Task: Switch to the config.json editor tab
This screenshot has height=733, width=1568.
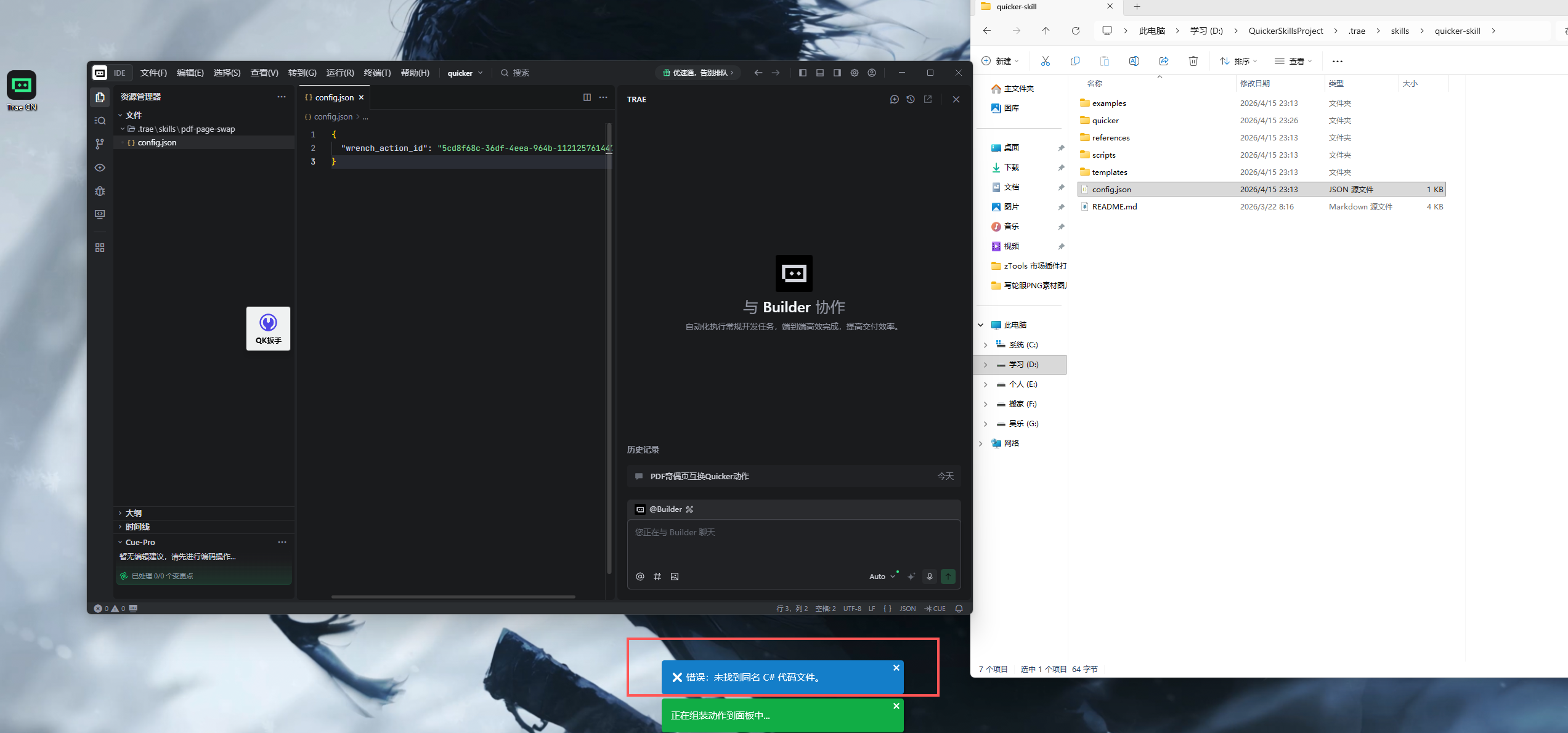Action: 334,97
